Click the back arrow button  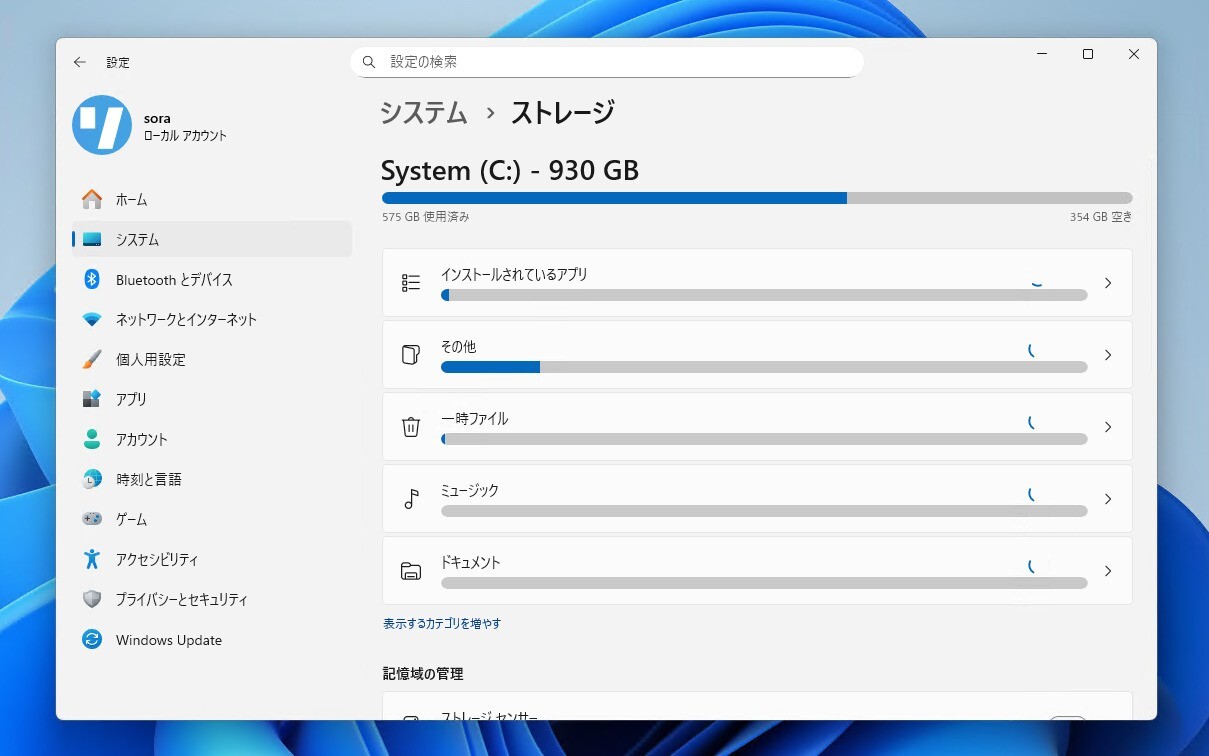(80, 62)
